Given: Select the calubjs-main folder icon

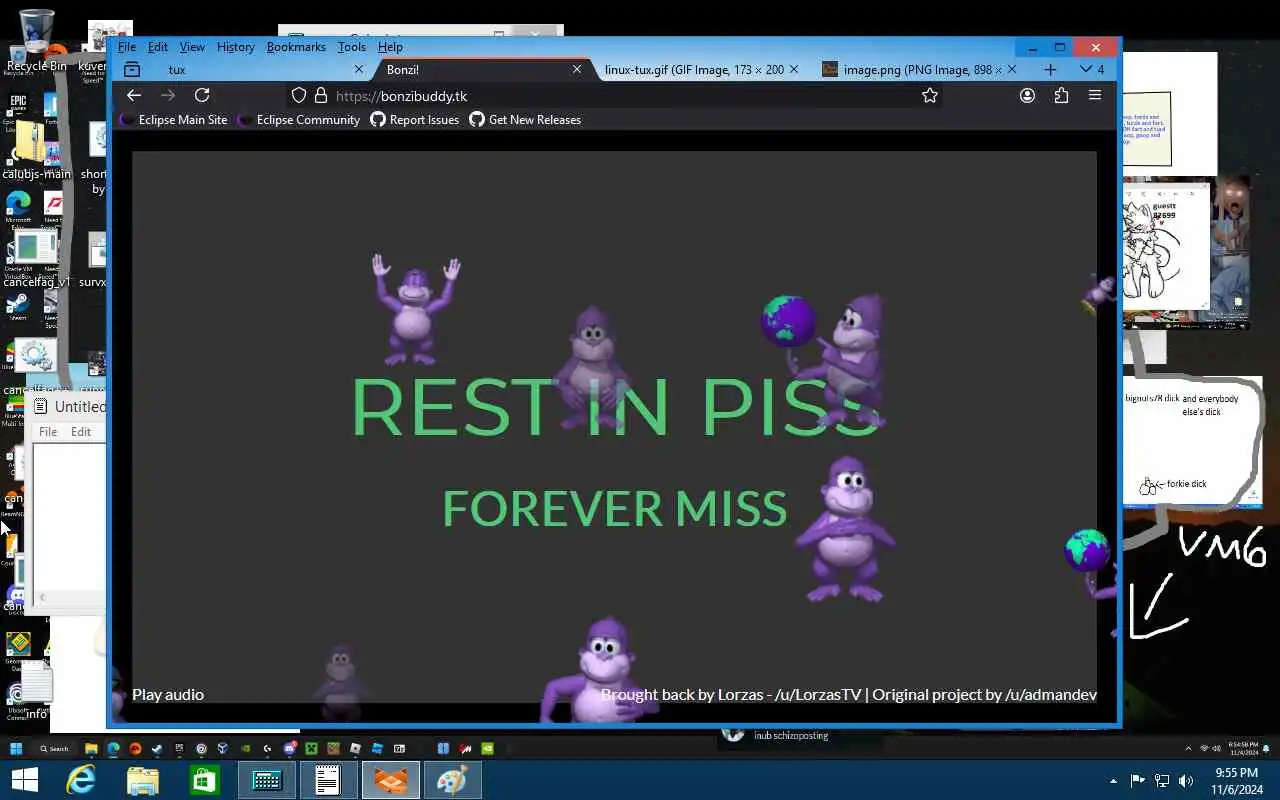Looking at the screenshot, I should click(x=36, y=150).
